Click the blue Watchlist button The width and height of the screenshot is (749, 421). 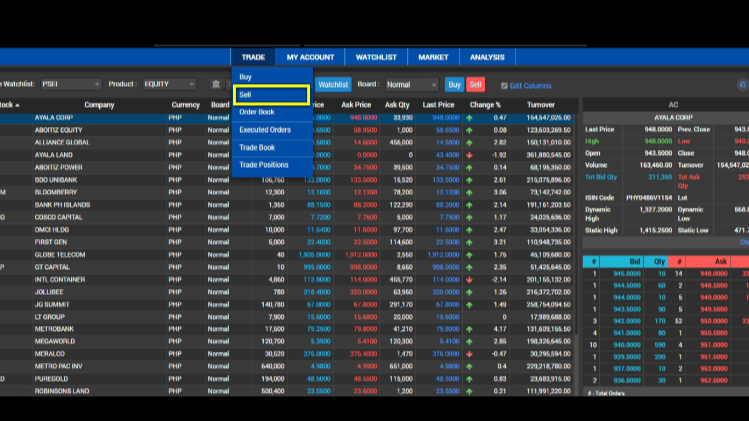333,85
